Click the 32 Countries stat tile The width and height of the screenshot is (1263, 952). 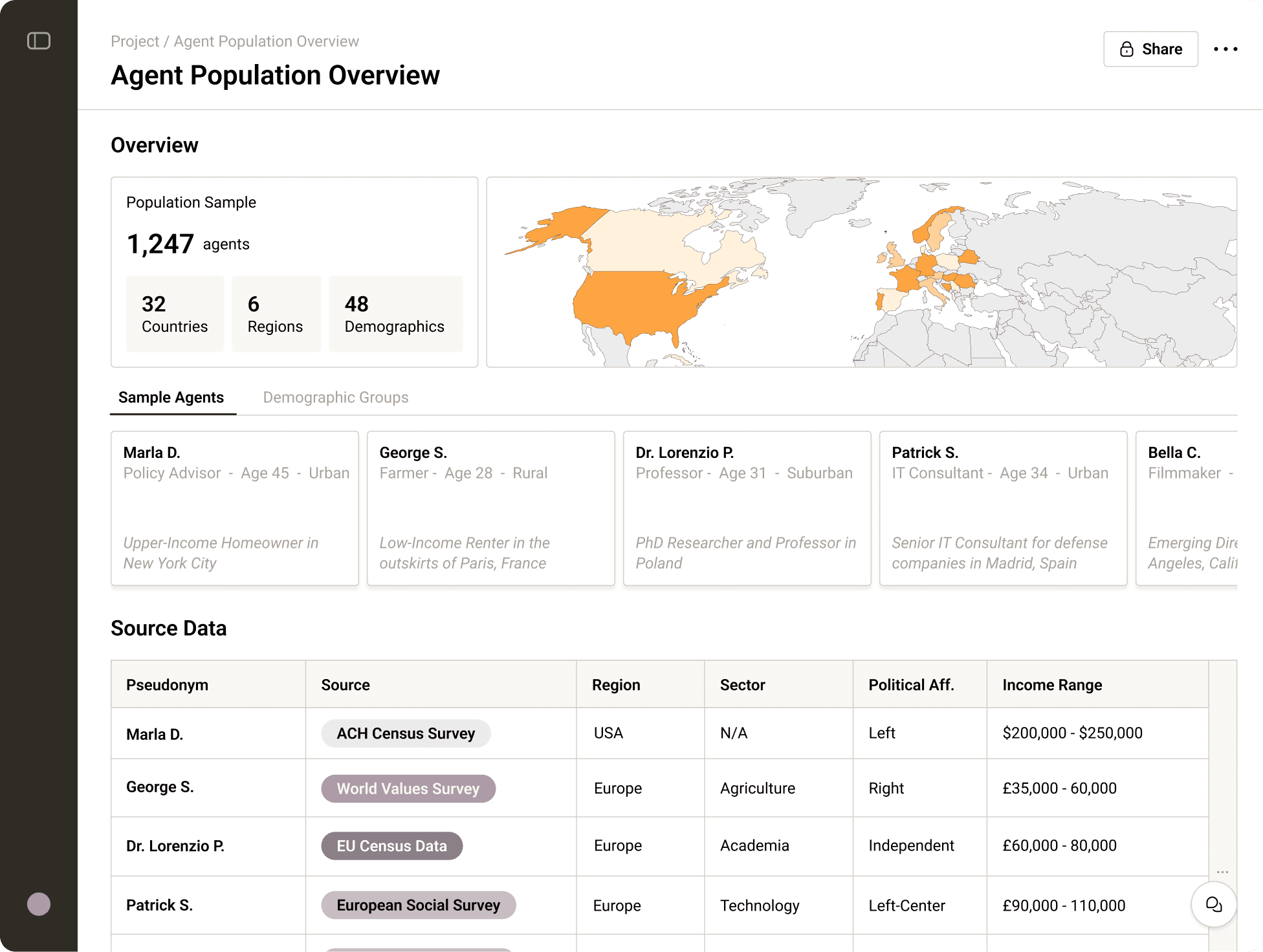(x=175, y=314)
